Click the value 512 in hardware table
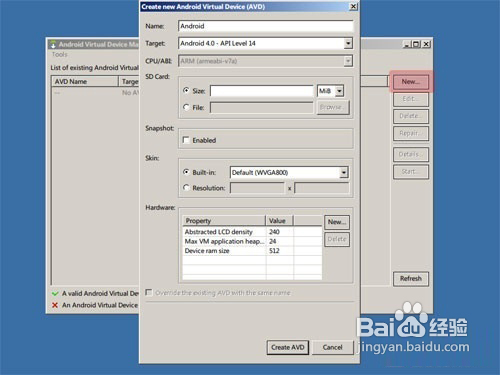This screenshot has height=375, width=500. coord(274,251)
